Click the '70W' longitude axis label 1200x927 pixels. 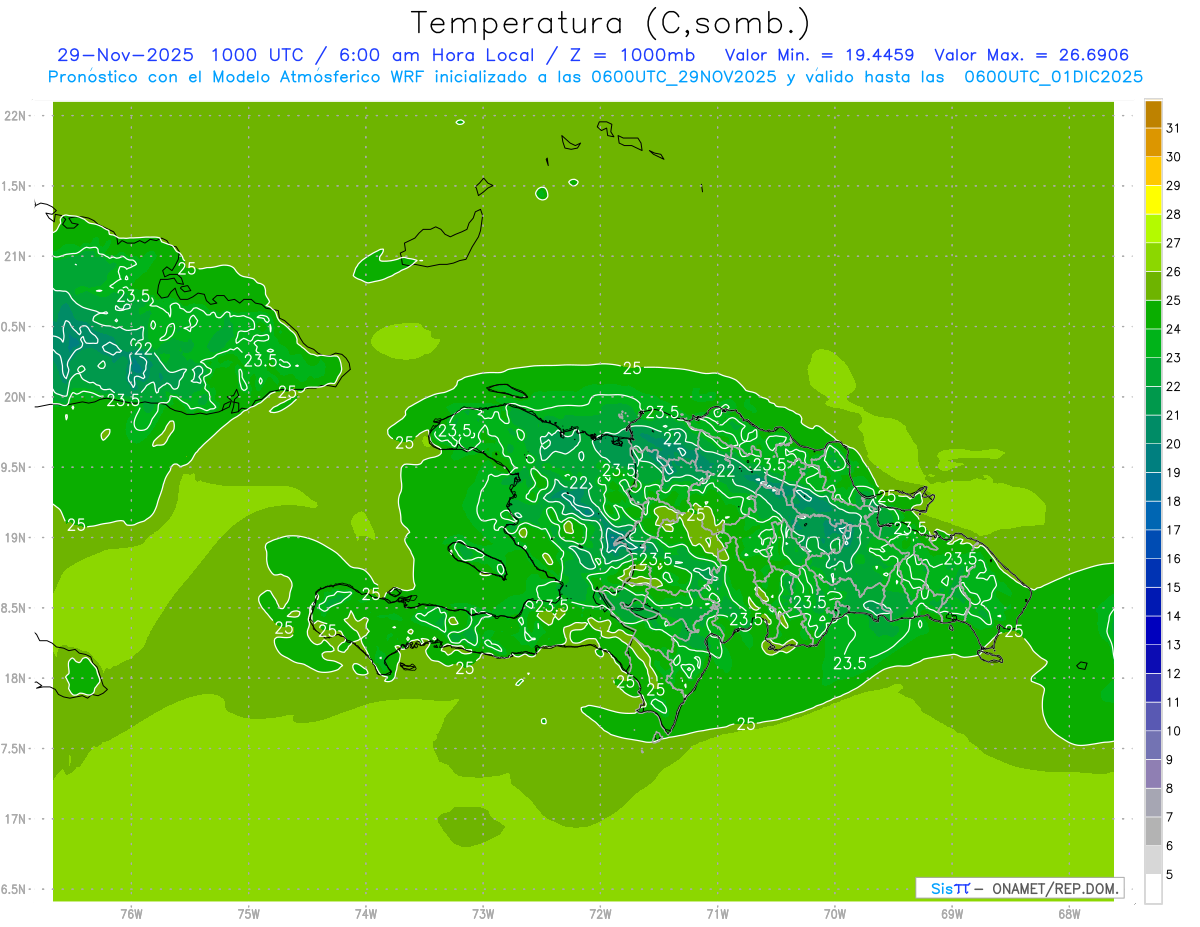pyautogui.click(x=835, y=914)
